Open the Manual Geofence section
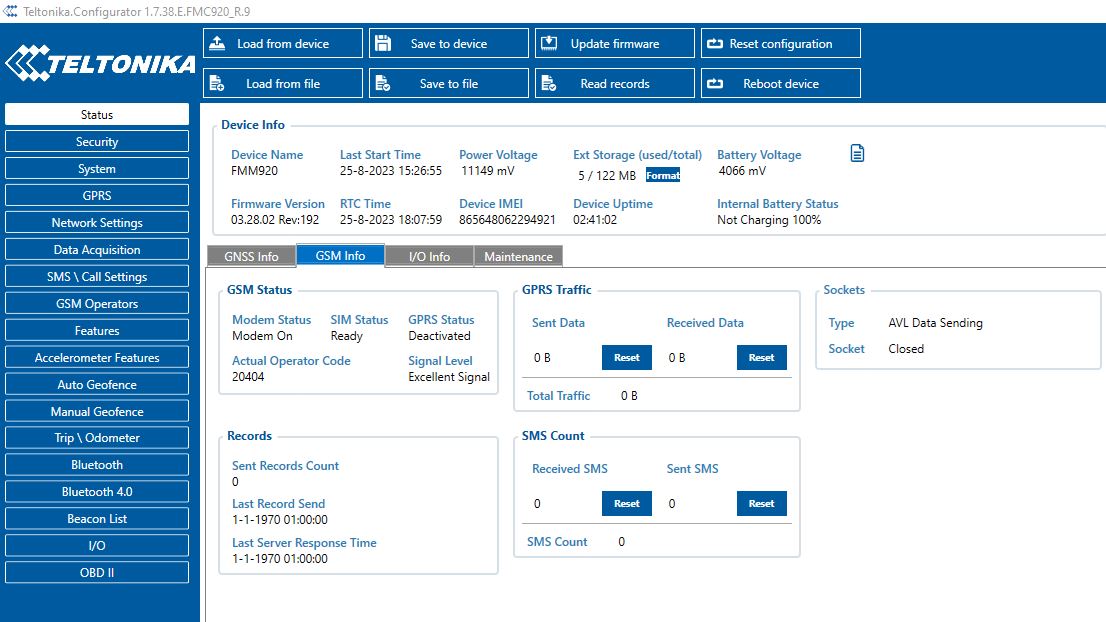Viewport: 1106px width, 622px height. pos(97,411)
